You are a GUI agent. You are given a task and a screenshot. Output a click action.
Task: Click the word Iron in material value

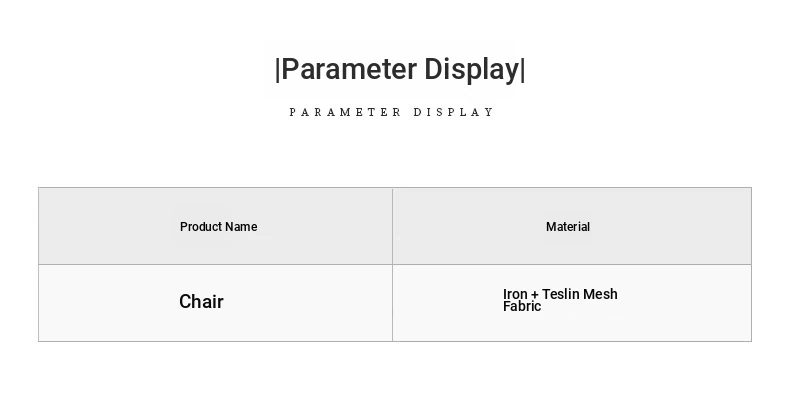(515, 294)
